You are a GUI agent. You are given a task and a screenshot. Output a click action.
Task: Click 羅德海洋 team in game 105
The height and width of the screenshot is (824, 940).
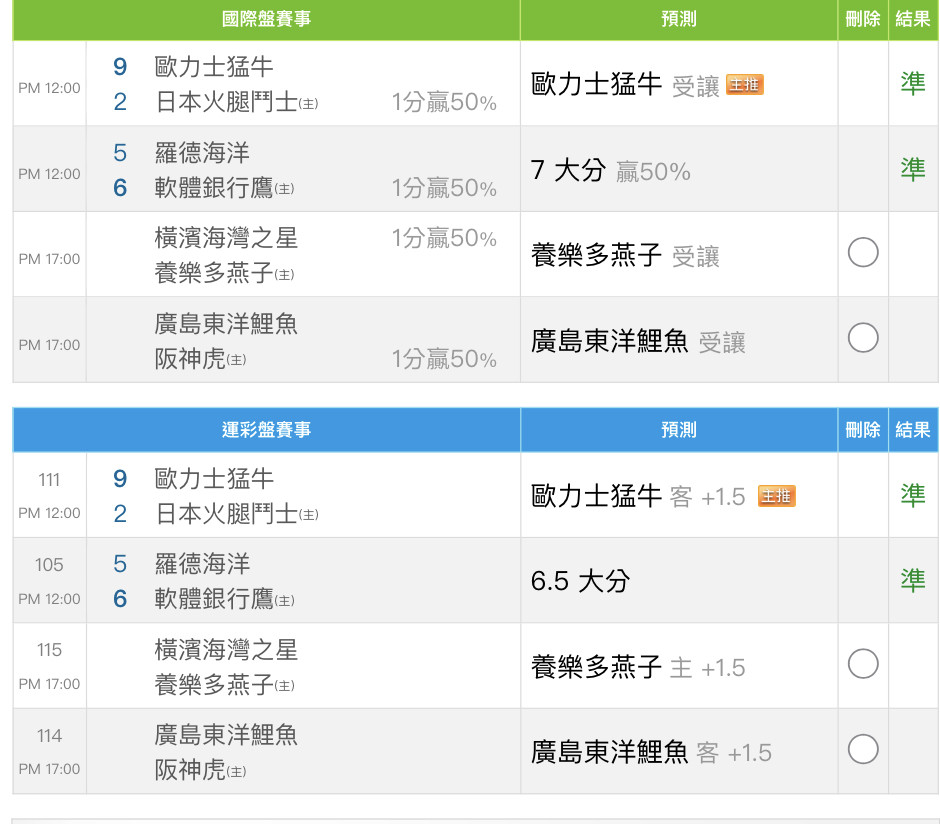tap(202, 564)
